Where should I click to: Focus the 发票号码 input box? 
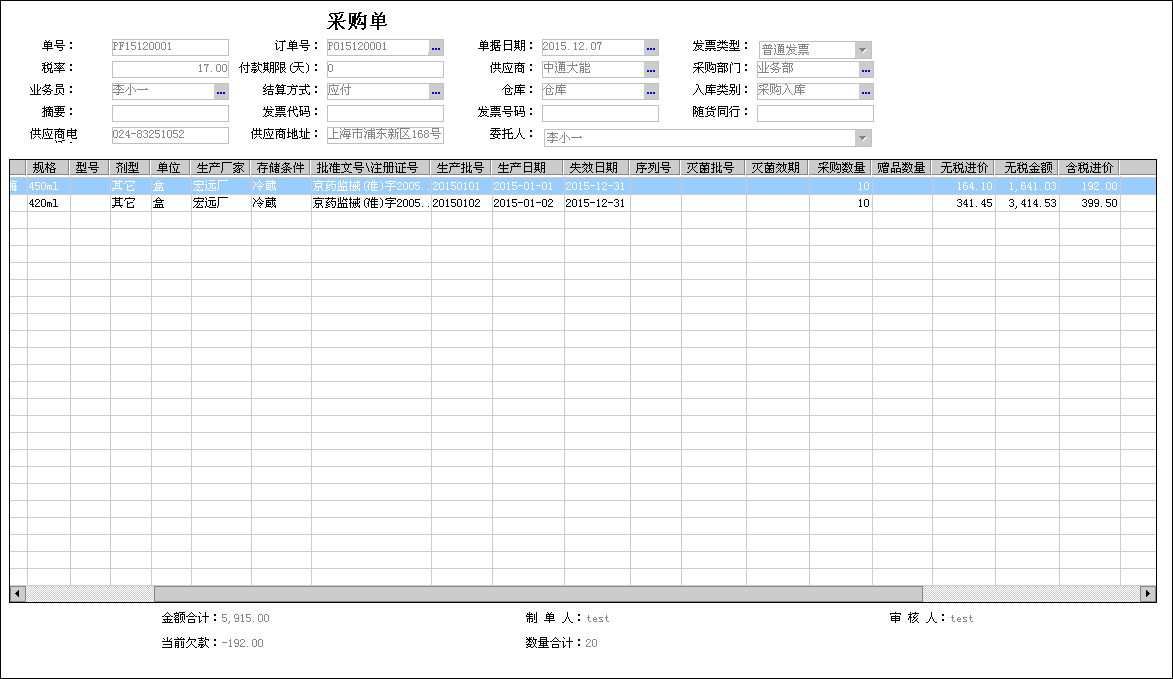pos(600,114)
